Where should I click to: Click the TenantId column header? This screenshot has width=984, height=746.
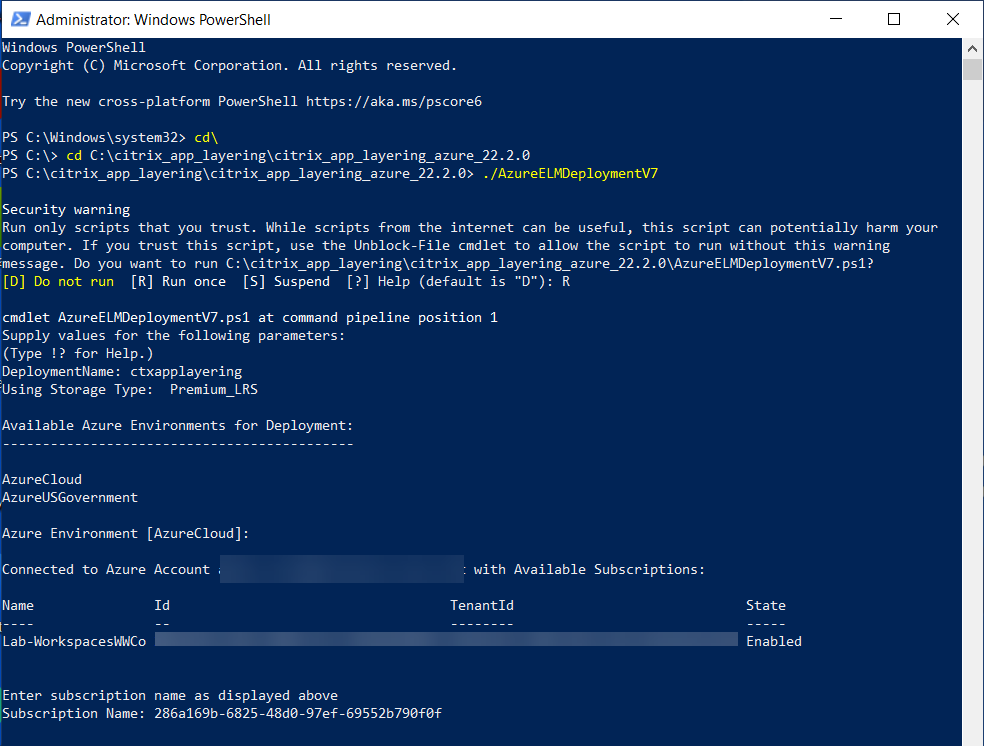481,605
